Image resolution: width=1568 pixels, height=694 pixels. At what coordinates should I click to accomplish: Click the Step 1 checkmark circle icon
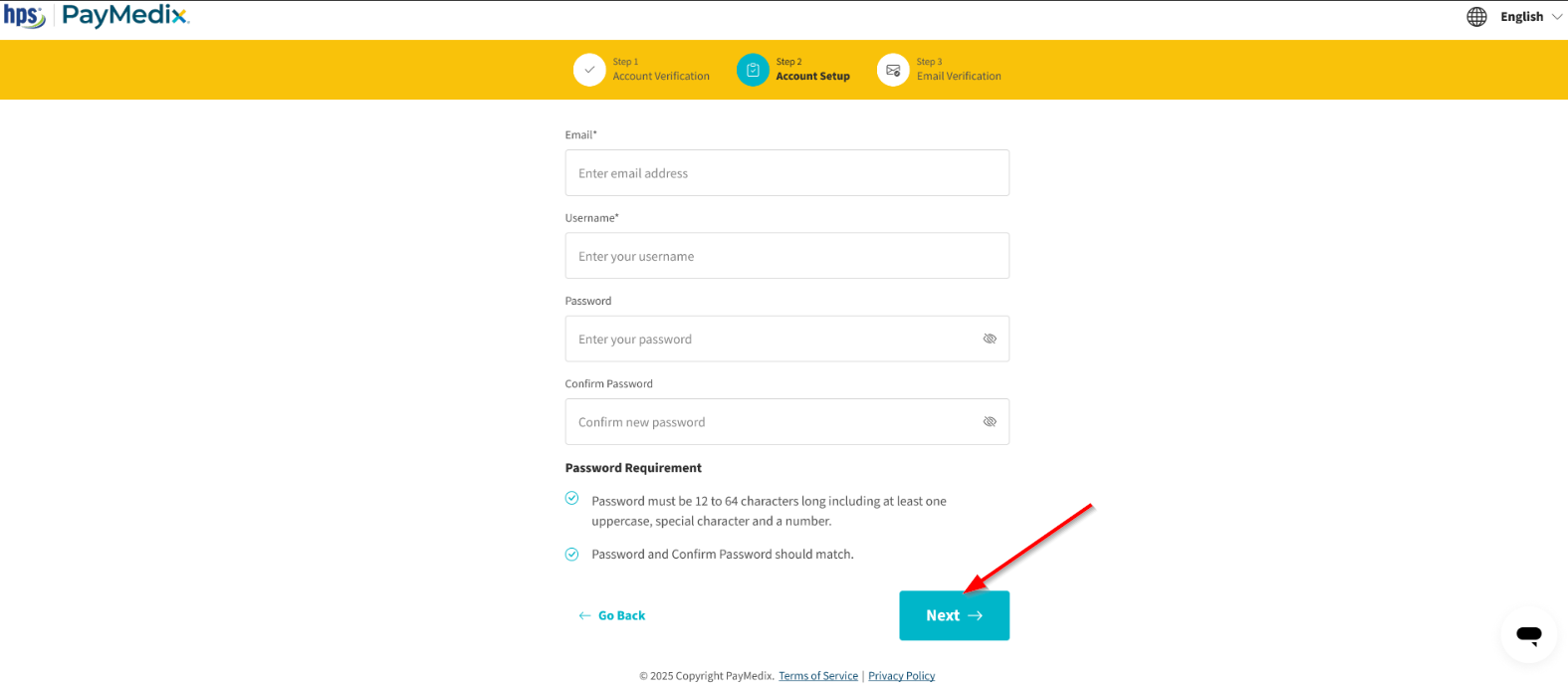click(589, 70)
